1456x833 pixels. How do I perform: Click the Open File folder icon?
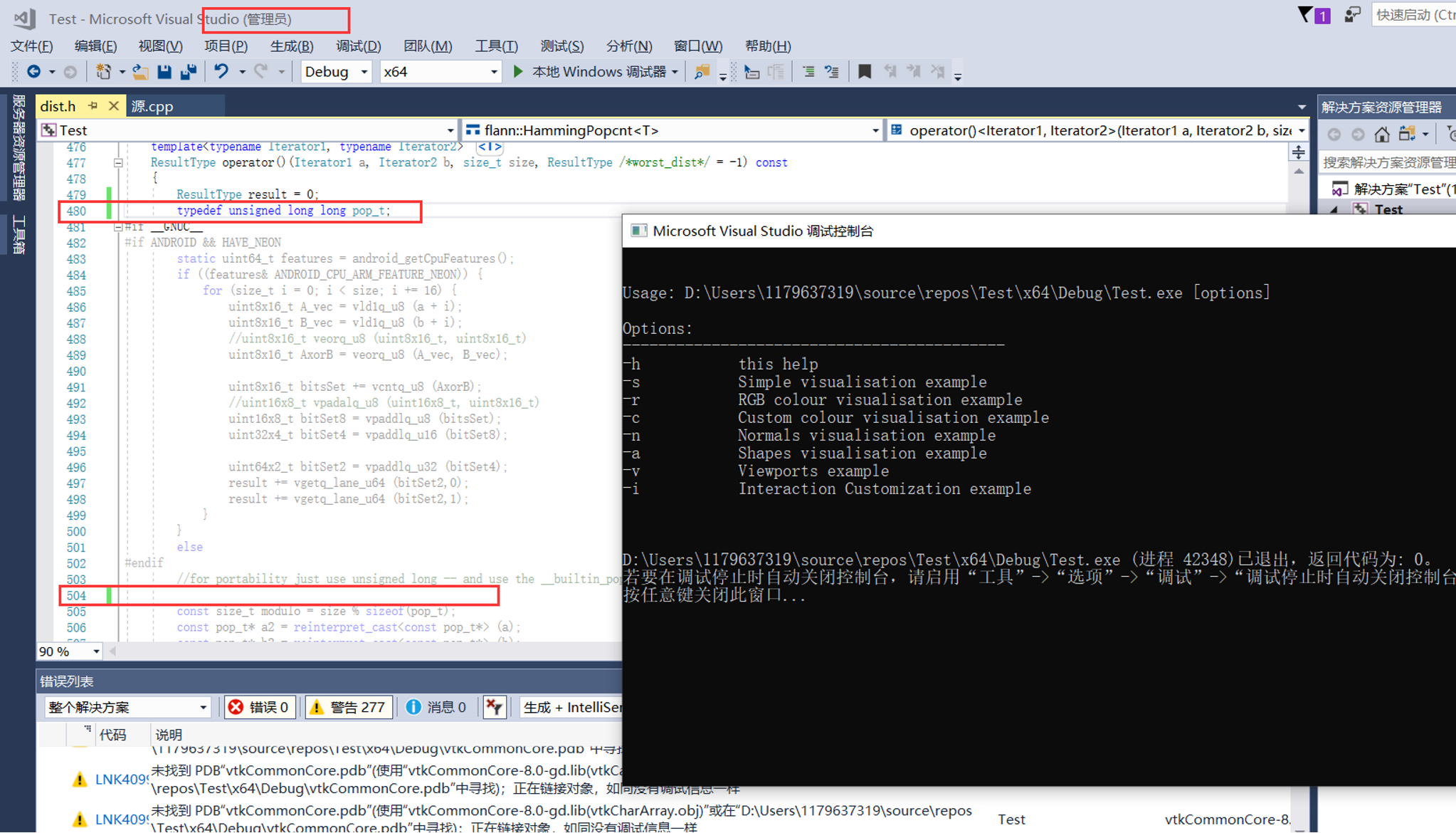(x=140, y=72)
